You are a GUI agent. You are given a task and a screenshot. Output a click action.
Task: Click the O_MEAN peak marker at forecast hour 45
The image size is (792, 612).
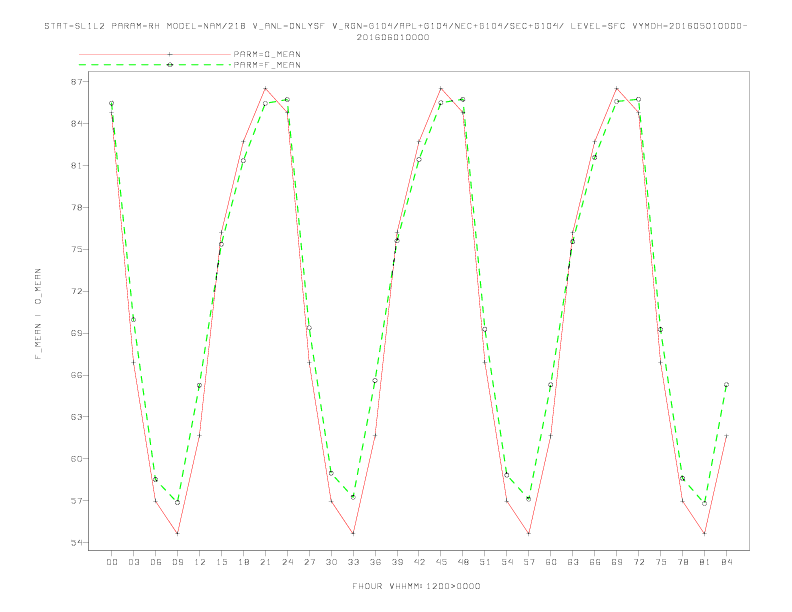[x=441, y=88]
